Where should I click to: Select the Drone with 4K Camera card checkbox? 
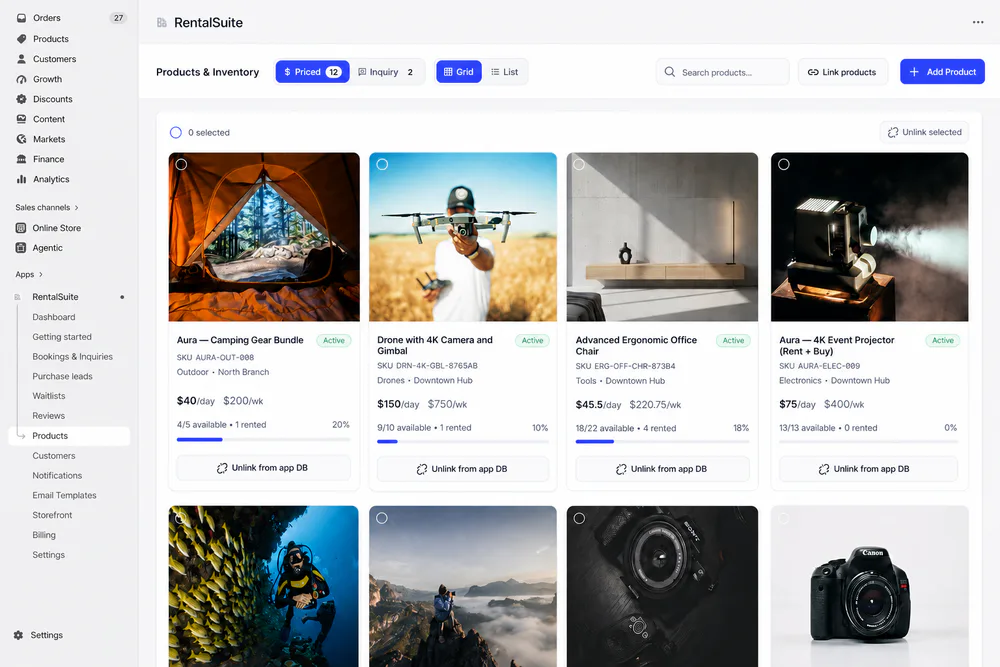382,165
